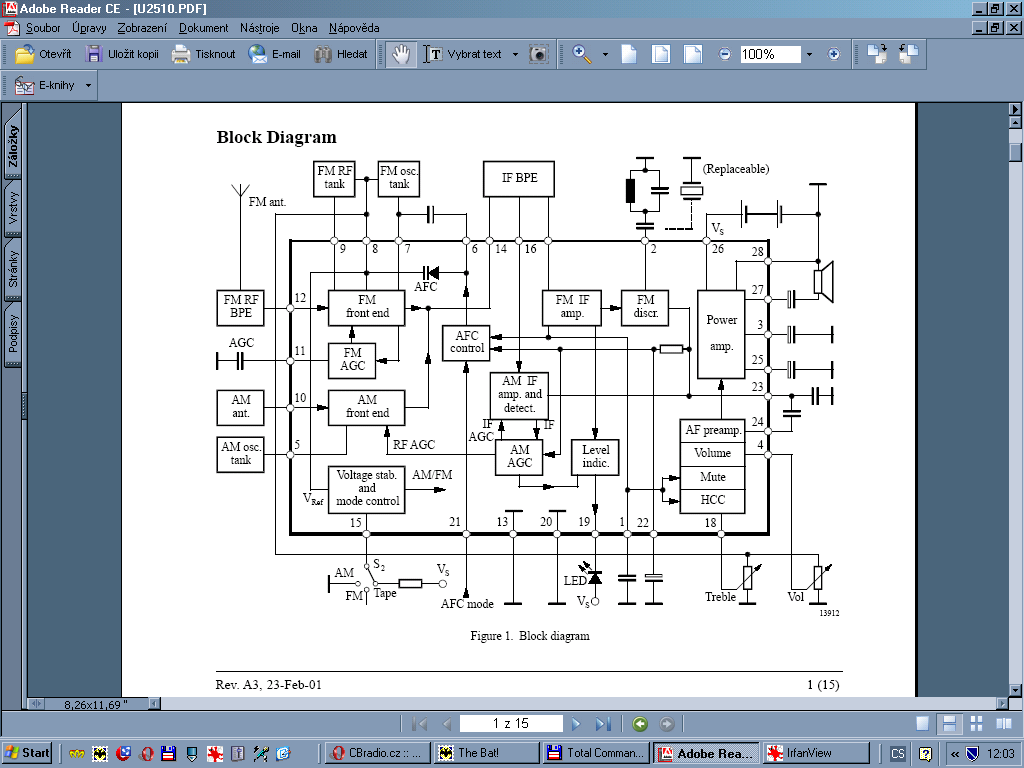
Task: Open the Zobrazení menu
Action: [x=142, y=28]
